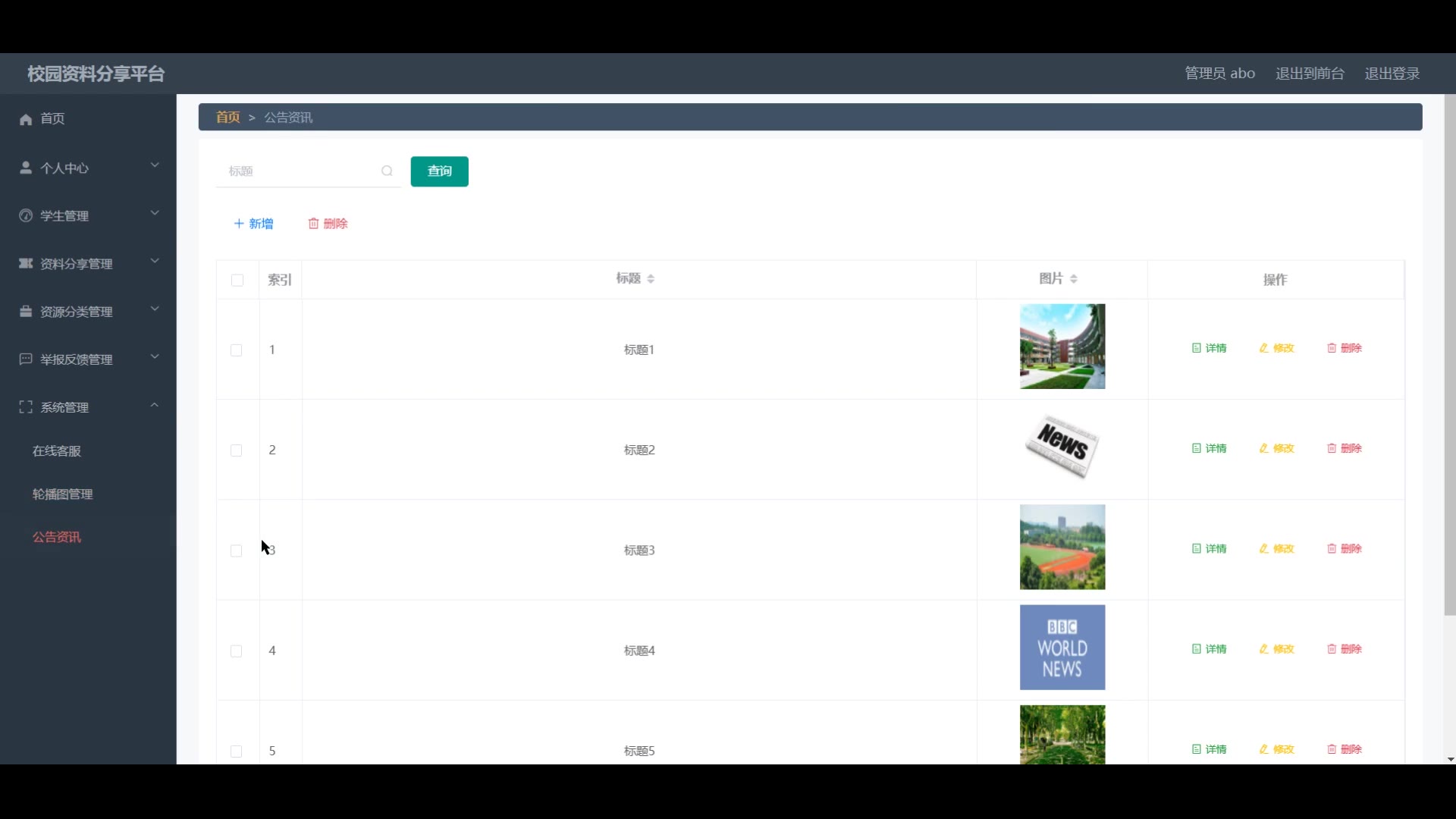Expand the 资料分享管理 menu chevron
The height and width of the screenshot is (819, 1456).
155,261
